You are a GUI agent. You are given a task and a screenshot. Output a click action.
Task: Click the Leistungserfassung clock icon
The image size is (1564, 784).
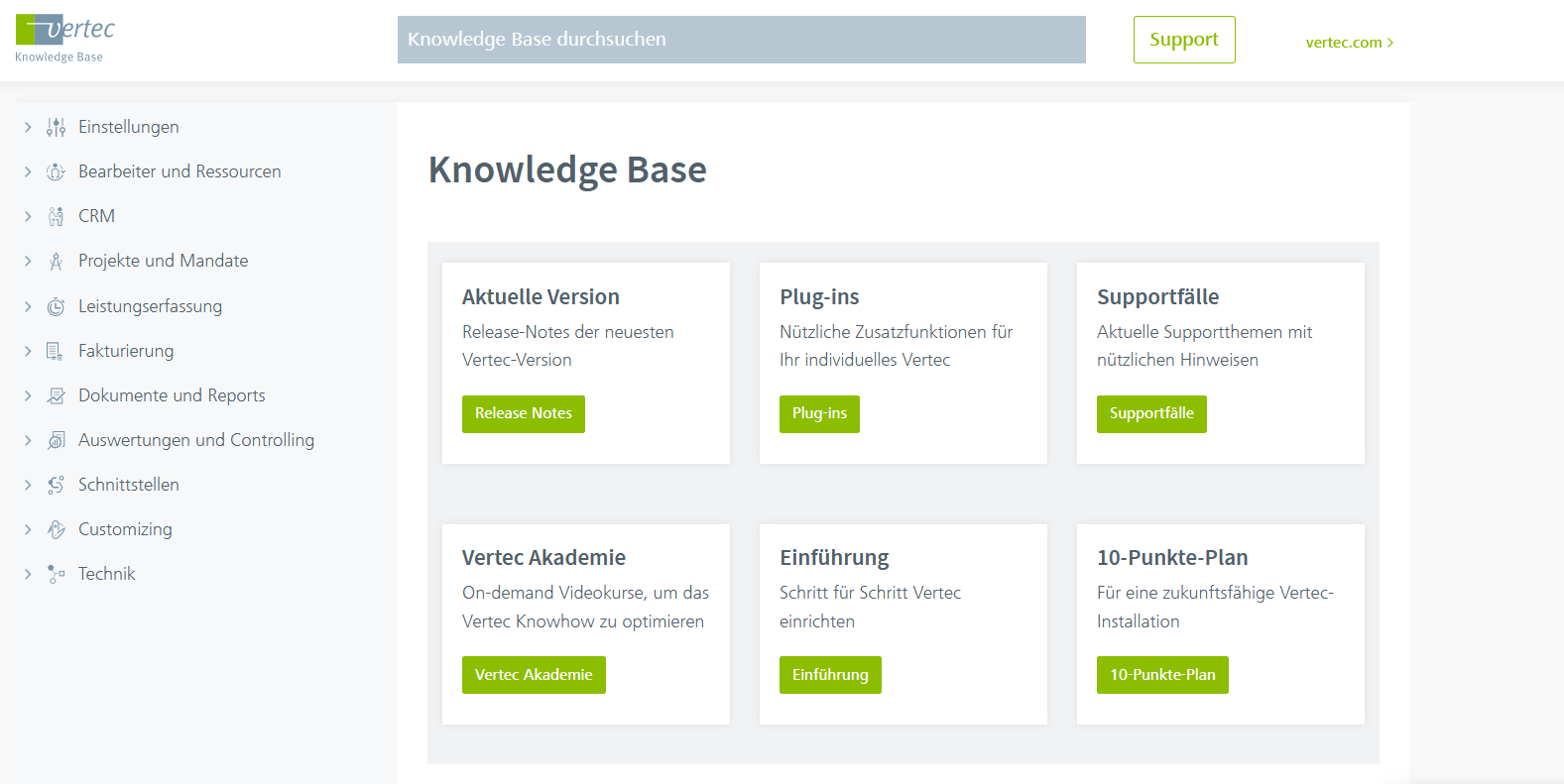point(57,306)
